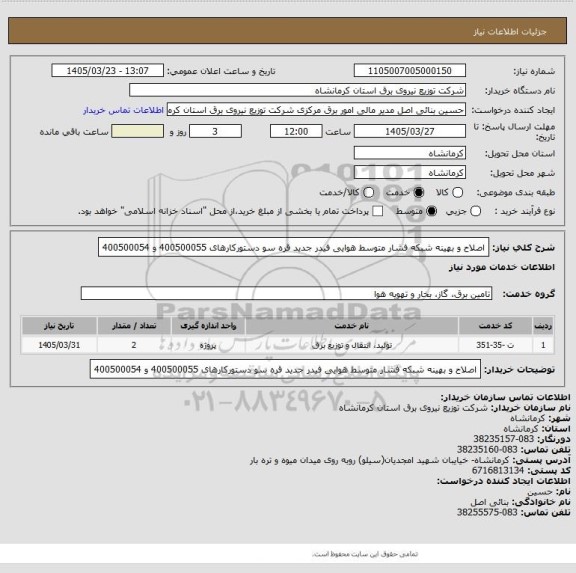Viewport: 576px width, 573px height.
Task: Click the توضیحات خریدار text field
Action: tap(285, 369)
